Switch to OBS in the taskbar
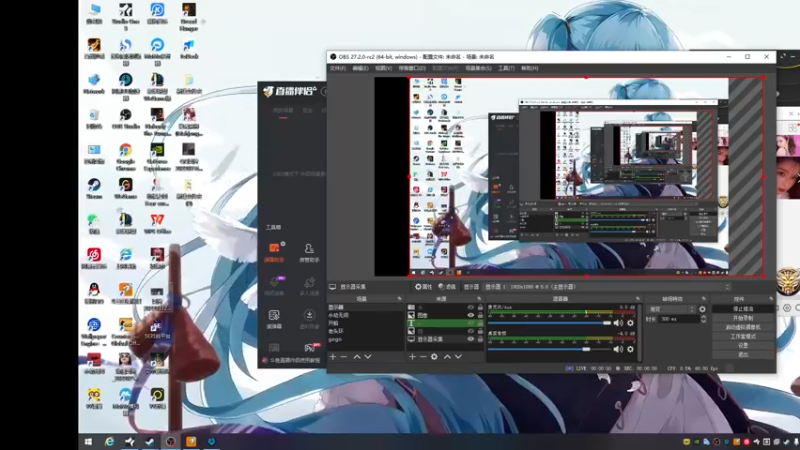Viewport: 800px width, 450px height. 170,442
